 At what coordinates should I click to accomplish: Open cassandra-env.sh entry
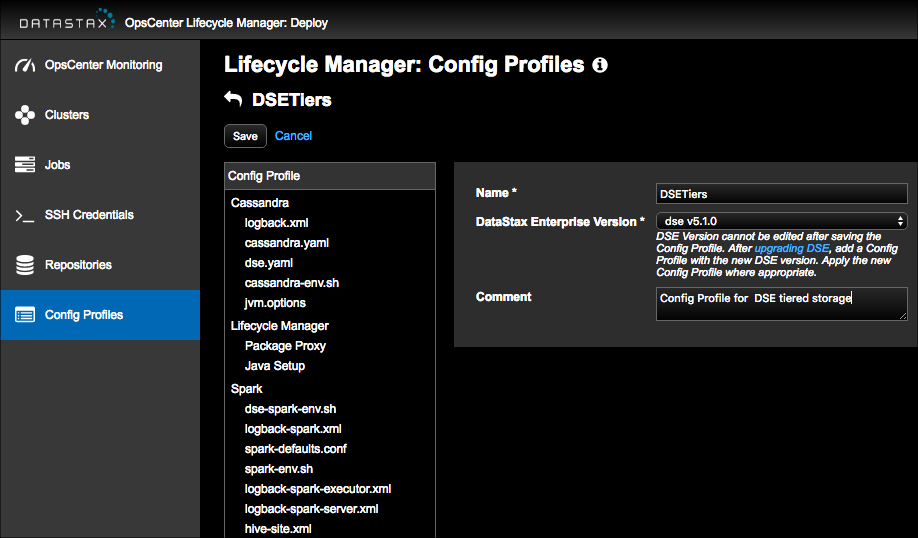tap(292, 283)
